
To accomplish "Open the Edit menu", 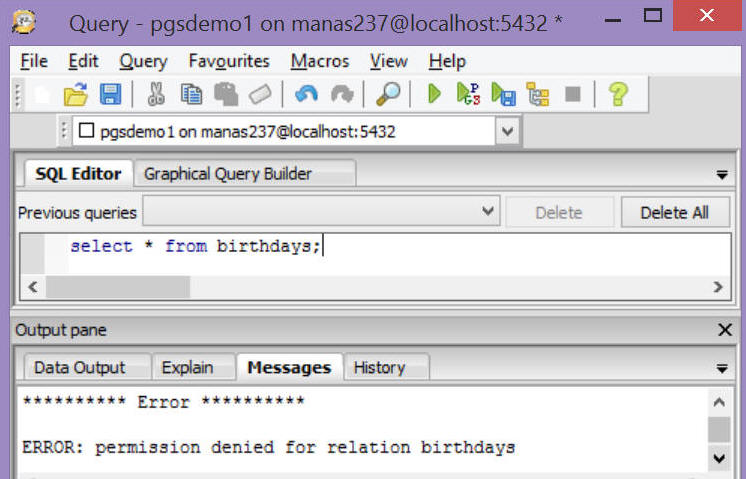I will pos(83,61).
